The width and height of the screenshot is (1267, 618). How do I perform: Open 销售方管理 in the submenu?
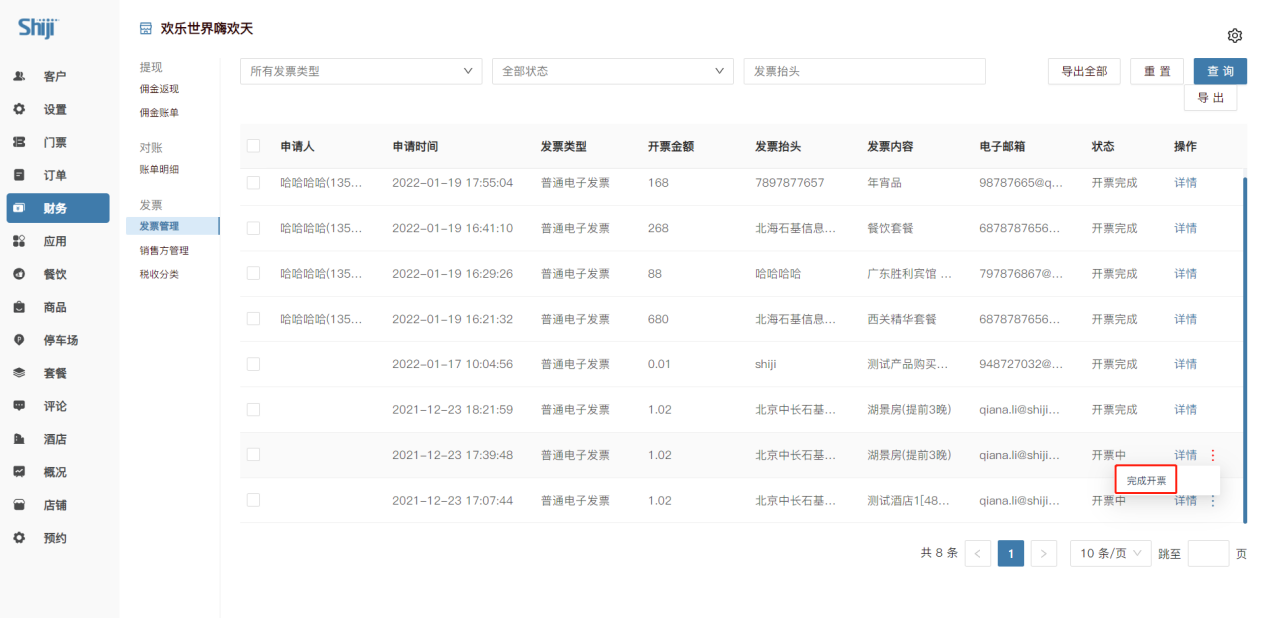[x=164, y=250]
